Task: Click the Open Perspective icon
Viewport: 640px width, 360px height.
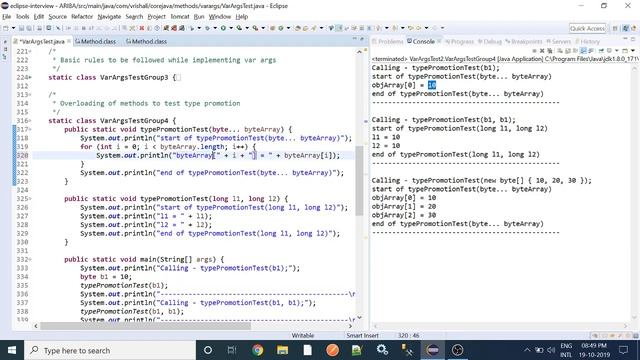Action: pyautogui.click(x=615, y=28)
